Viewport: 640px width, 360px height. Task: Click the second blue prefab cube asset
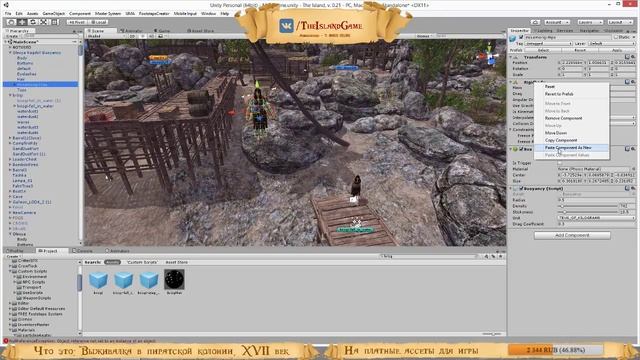pos(123,280)
